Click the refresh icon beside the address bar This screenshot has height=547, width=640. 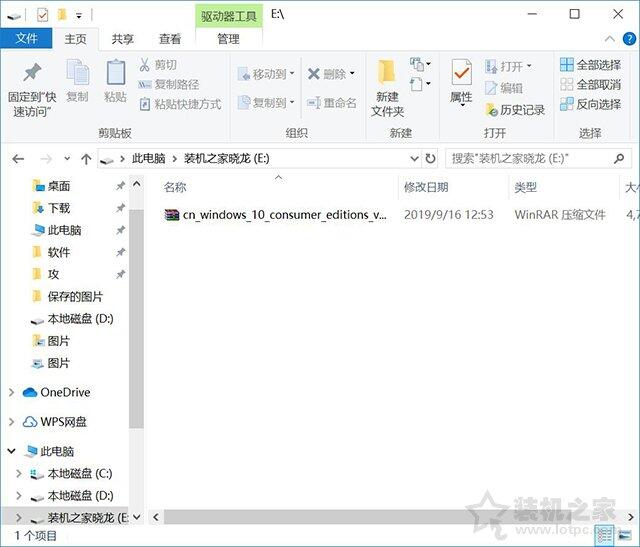coord(430,158)
